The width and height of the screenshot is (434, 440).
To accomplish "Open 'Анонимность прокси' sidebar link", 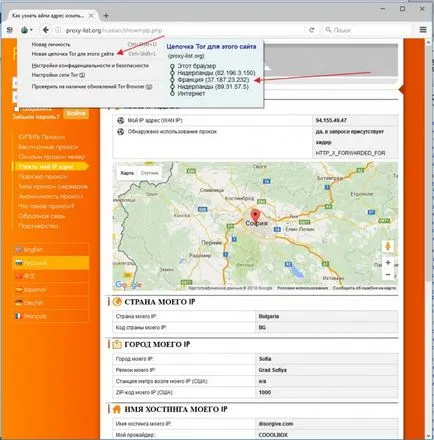I will coord(50,196).
